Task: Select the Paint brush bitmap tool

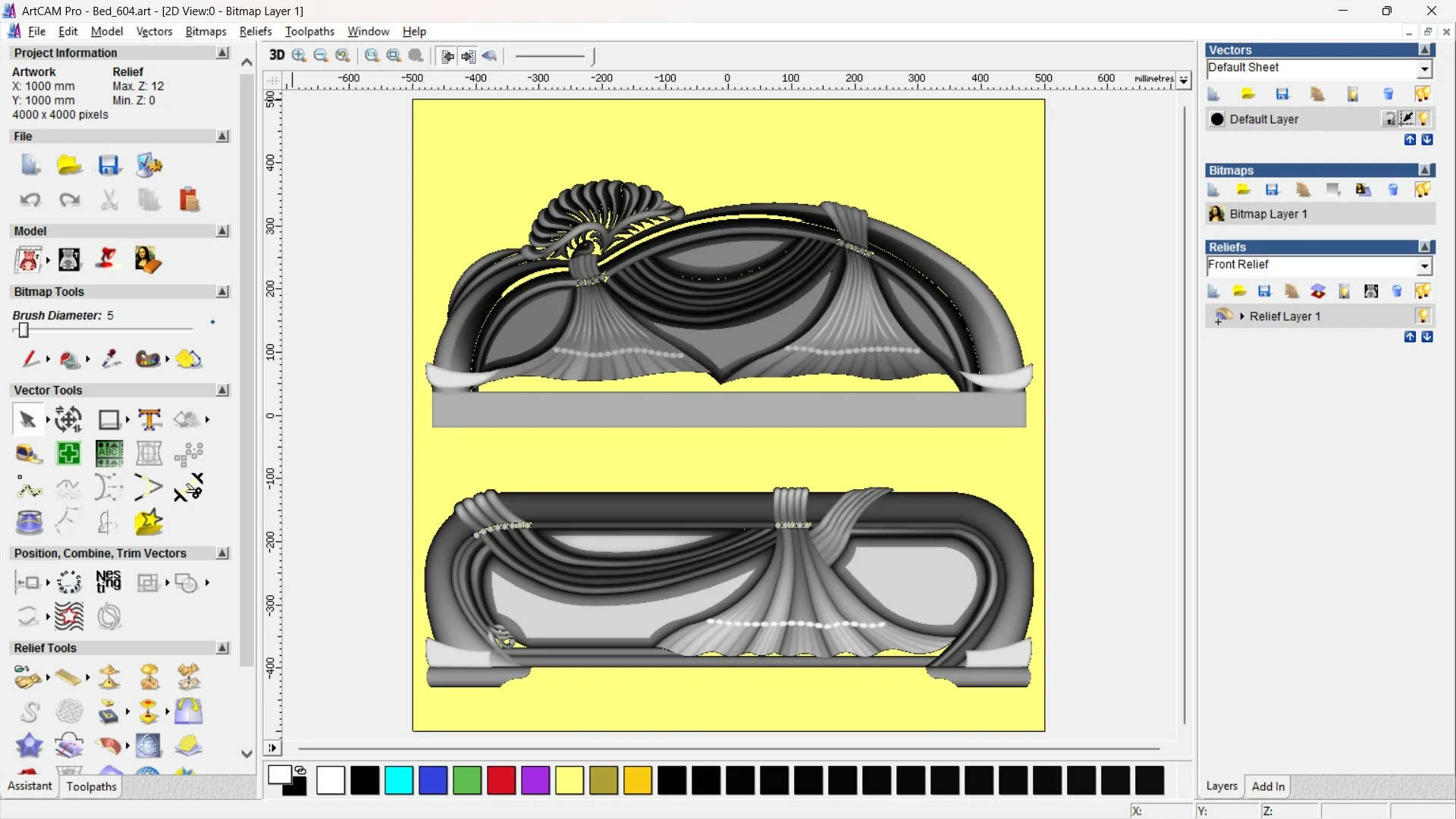Action: click(30, 359)
